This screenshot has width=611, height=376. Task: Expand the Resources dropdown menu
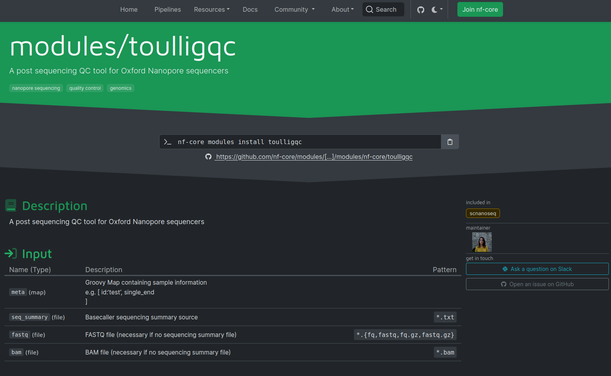212,10
